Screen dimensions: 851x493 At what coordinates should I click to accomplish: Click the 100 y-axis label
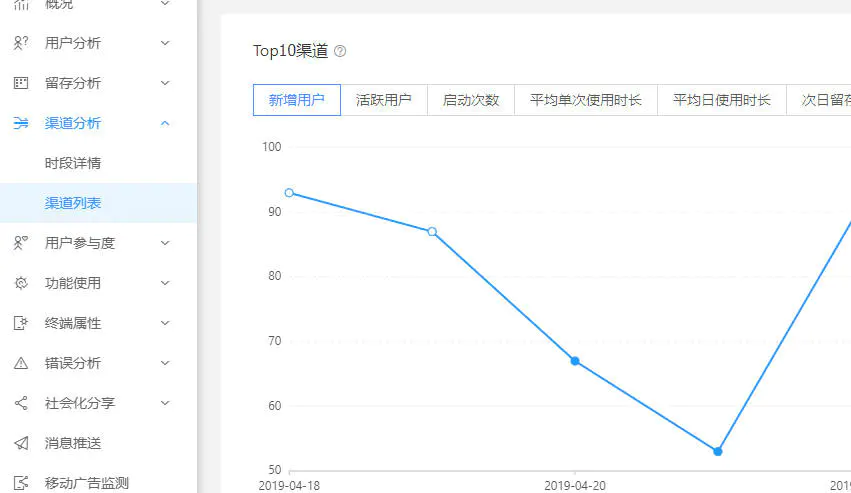(271, 147)
